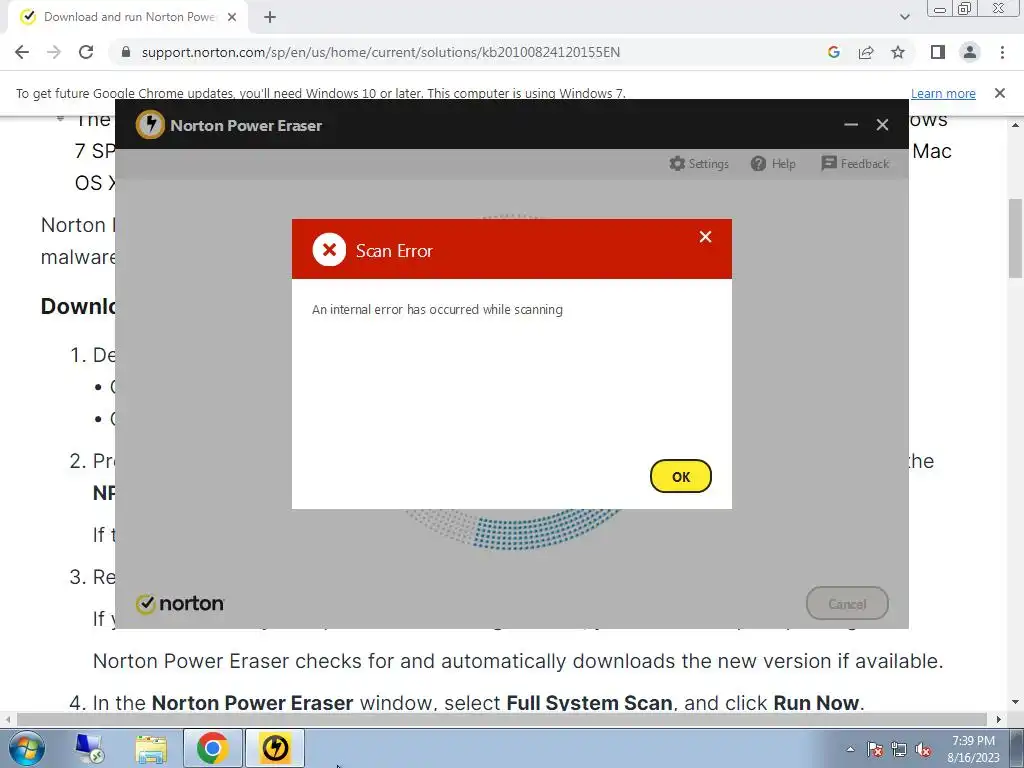
Task: Close the Norton Power Eraser window
Action: pos(882,124)
